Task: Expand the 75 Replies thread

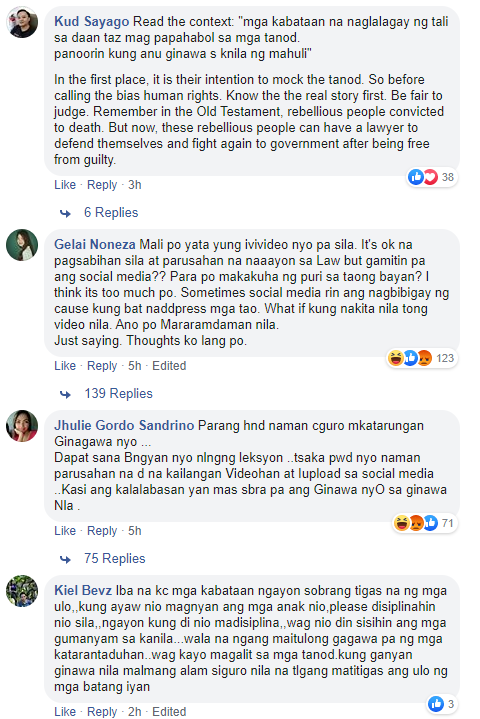Action: [x=115, y=559]
